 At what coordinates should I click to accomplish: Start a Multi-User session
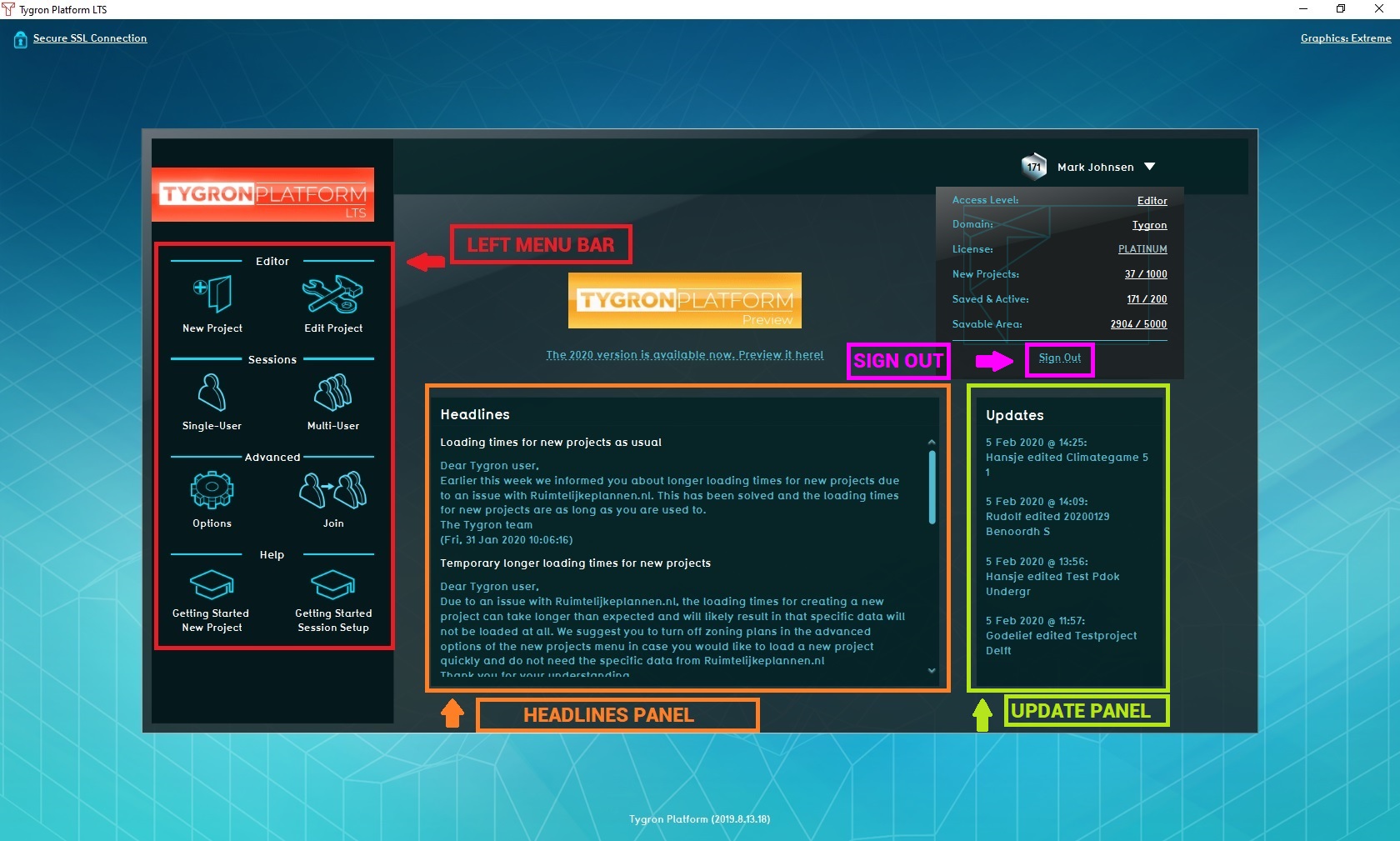pyautogui.click(x=332, y=393)
